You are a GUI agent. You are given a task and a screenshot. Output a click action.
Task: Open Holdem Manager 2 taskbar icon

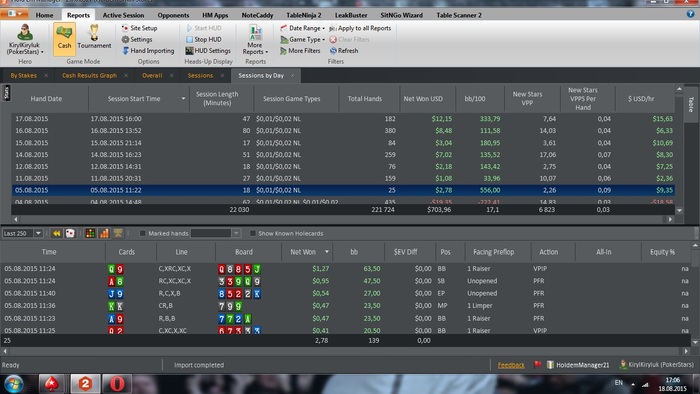[x=85, y=384]
